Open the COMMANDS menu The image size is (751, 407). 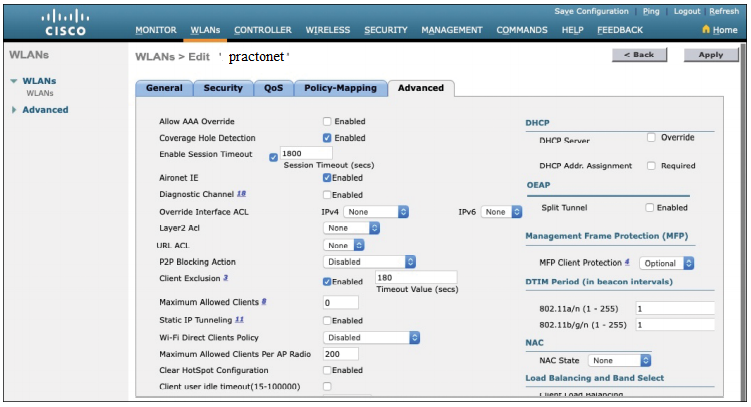[x=522, y=30]
